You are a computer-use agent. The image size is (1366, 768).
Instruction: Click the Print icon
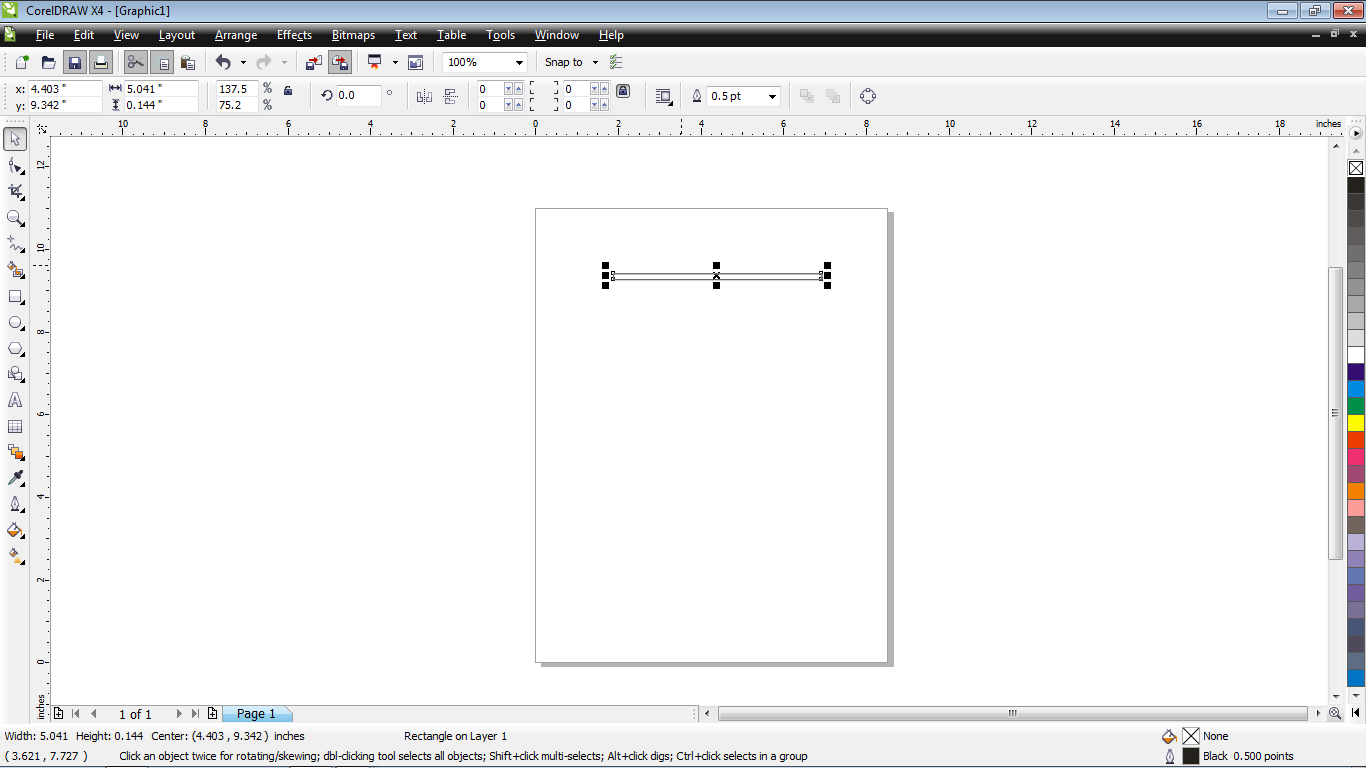(100, 62)
